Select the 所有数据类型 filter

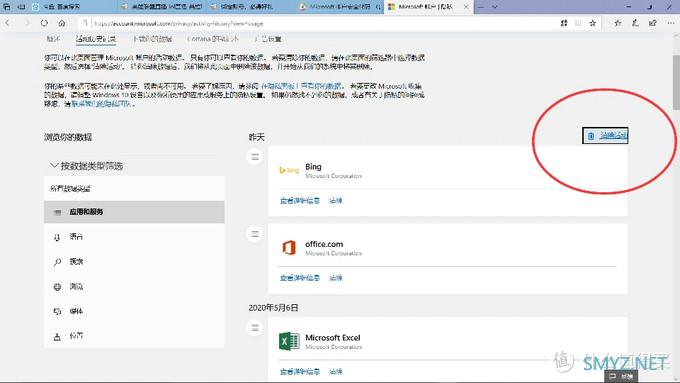(134, 188)
